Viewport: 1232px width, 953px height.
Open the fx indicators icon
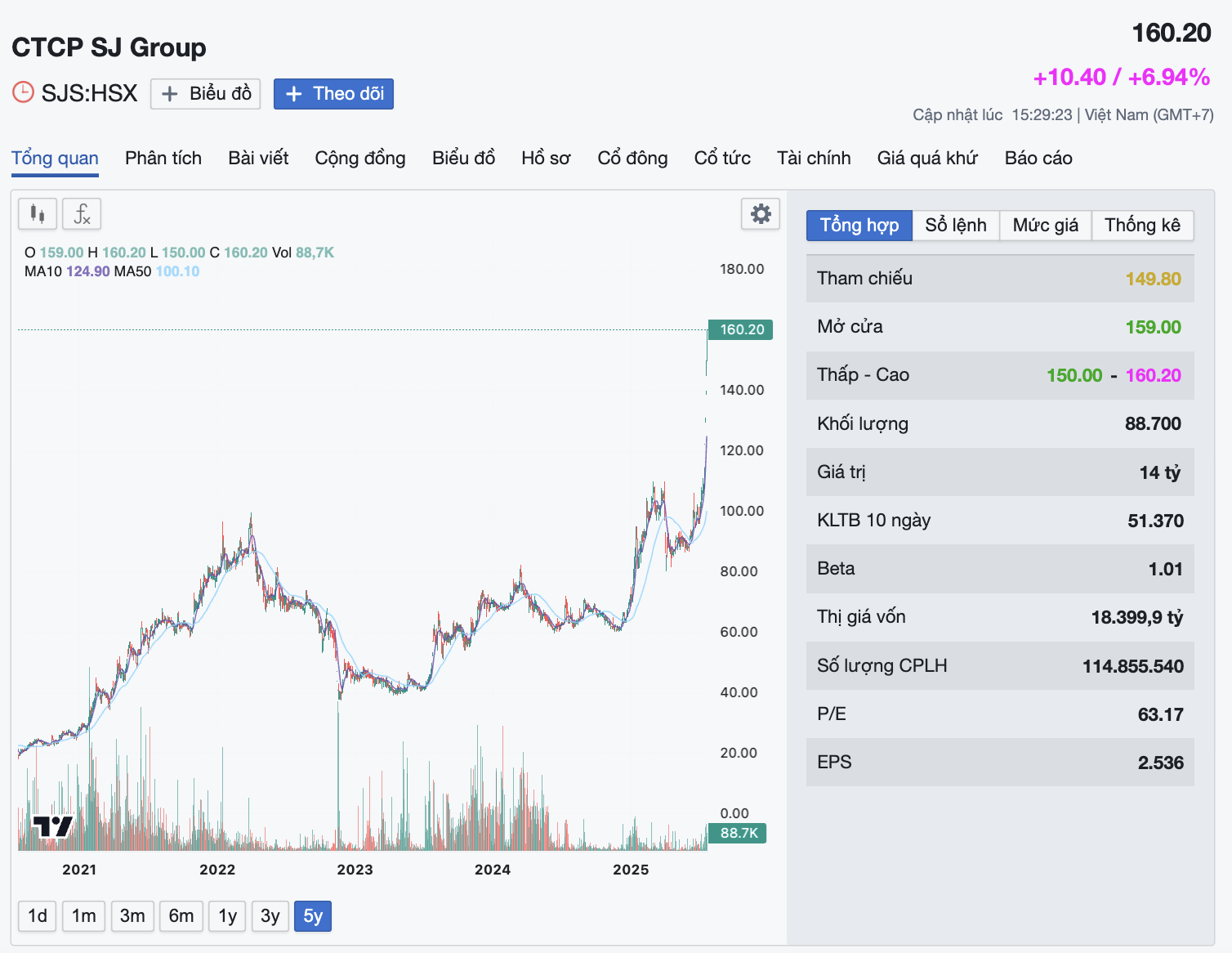coord(82,214)
